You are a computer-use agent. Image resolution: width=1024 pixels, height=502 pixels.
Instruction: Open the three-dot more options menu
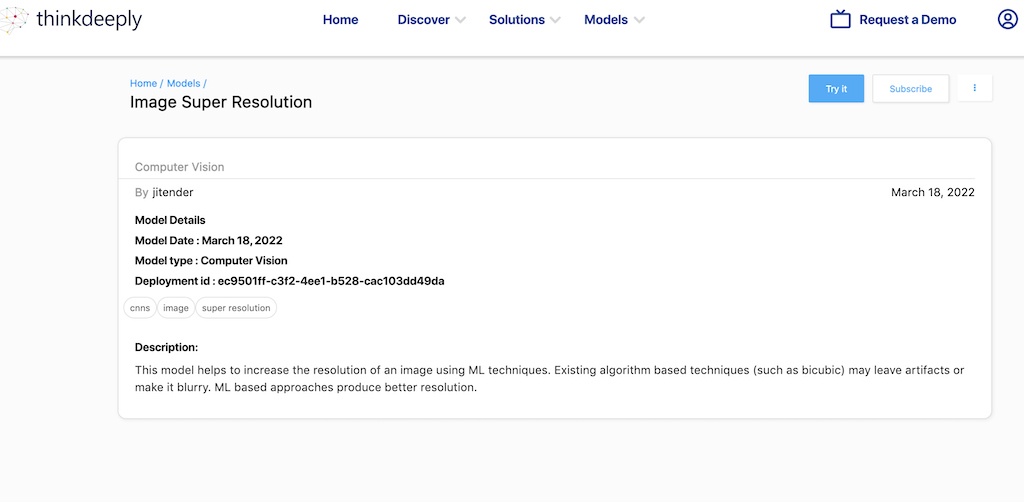pos(974,88)
